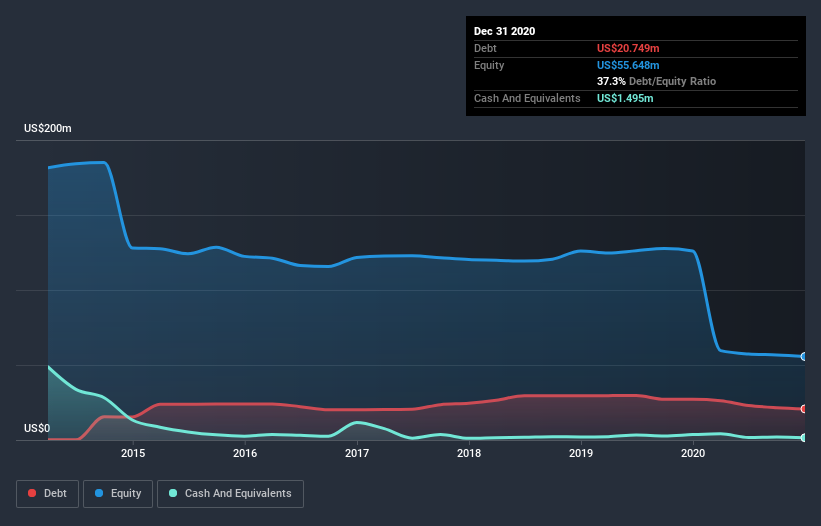Click the Dec 31 2020 tooltip date

click(504, 31)
